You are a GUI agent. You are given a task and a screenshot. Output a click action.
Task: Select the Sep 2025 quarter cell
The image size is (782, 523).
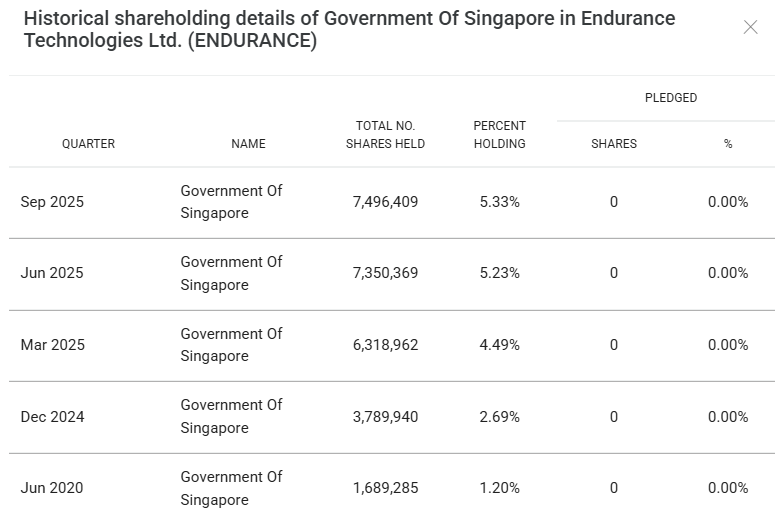[x=52, y=202]
